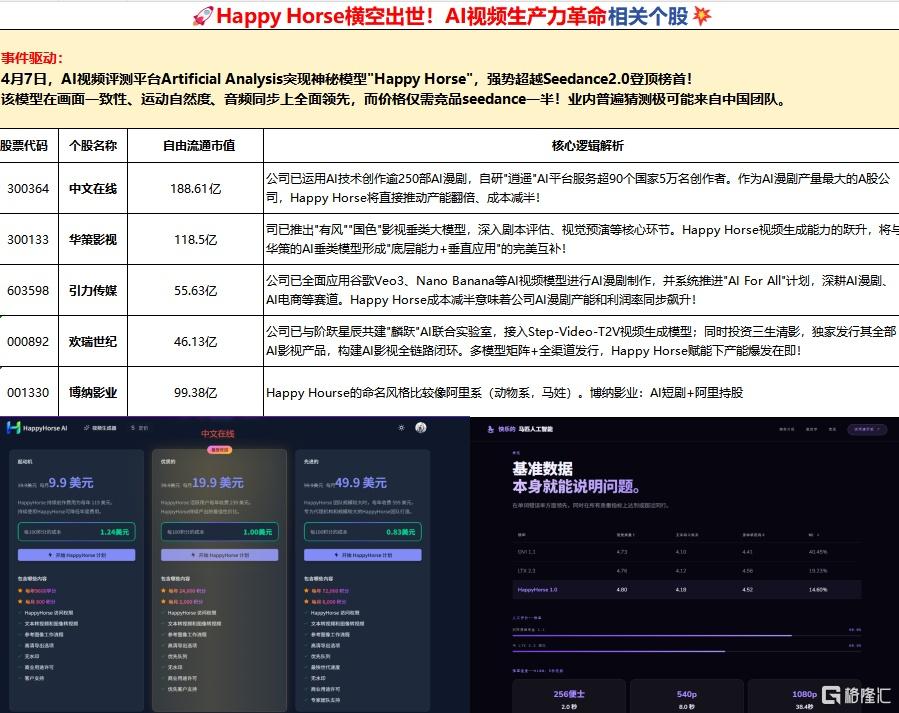Click the 49.9 美元 price text

pos(361,483)
